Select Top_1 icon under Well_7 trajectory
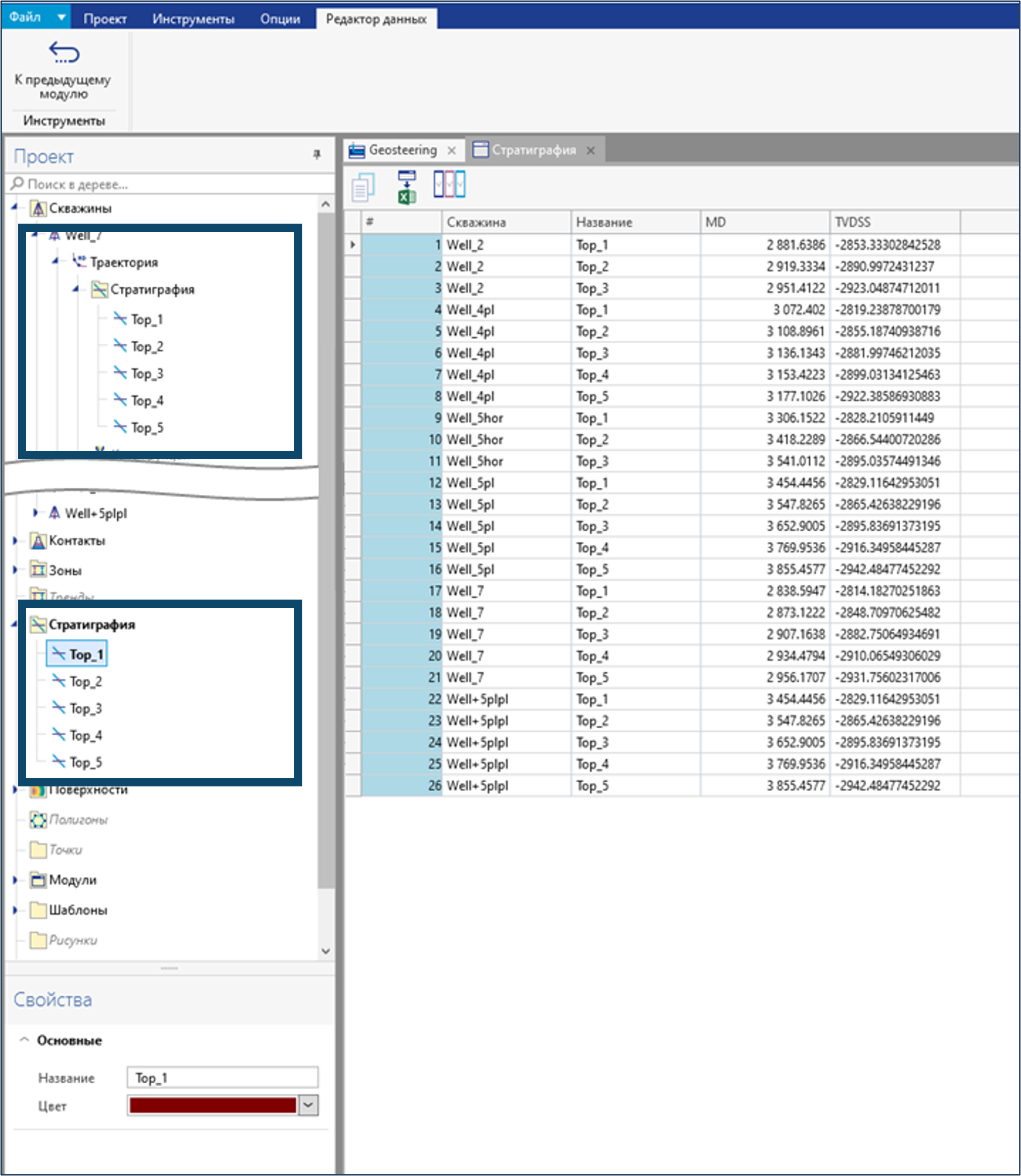Viewport: 1021px width, 1176px height. (x=121, y=319)
